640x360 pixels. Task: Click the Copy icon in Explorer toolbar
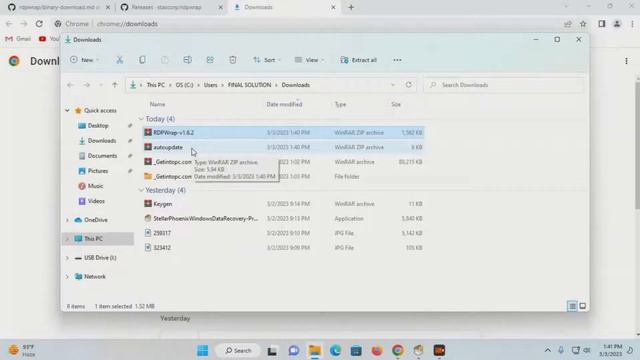142,60
